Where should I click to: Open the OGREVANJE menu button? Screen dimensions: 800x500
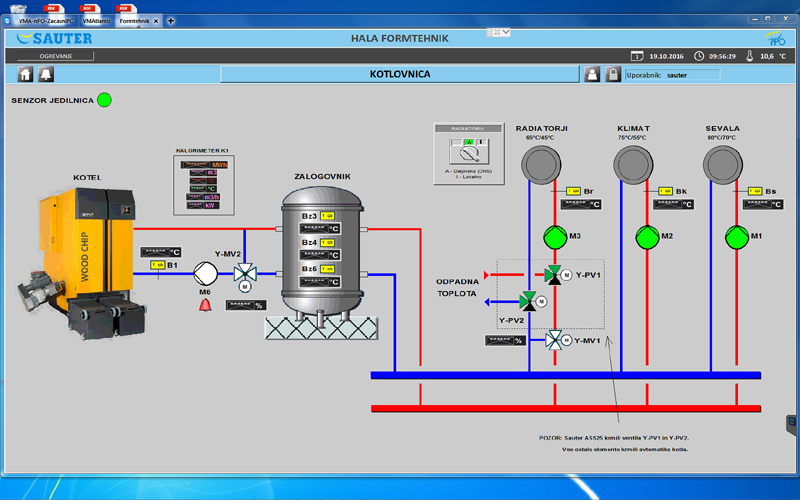pos(56,56)
